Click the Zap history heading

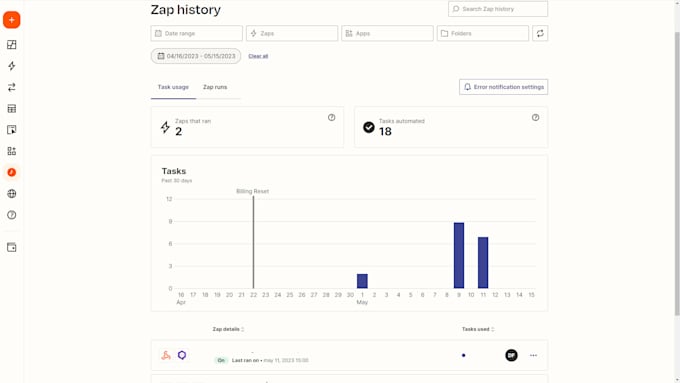[x=186, y=10]
